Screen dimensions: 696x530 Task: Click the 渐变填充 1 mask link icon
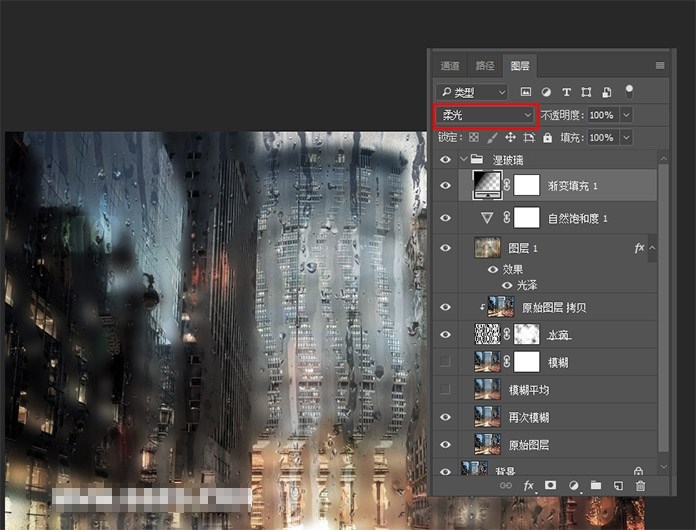[x=507, y=185]
